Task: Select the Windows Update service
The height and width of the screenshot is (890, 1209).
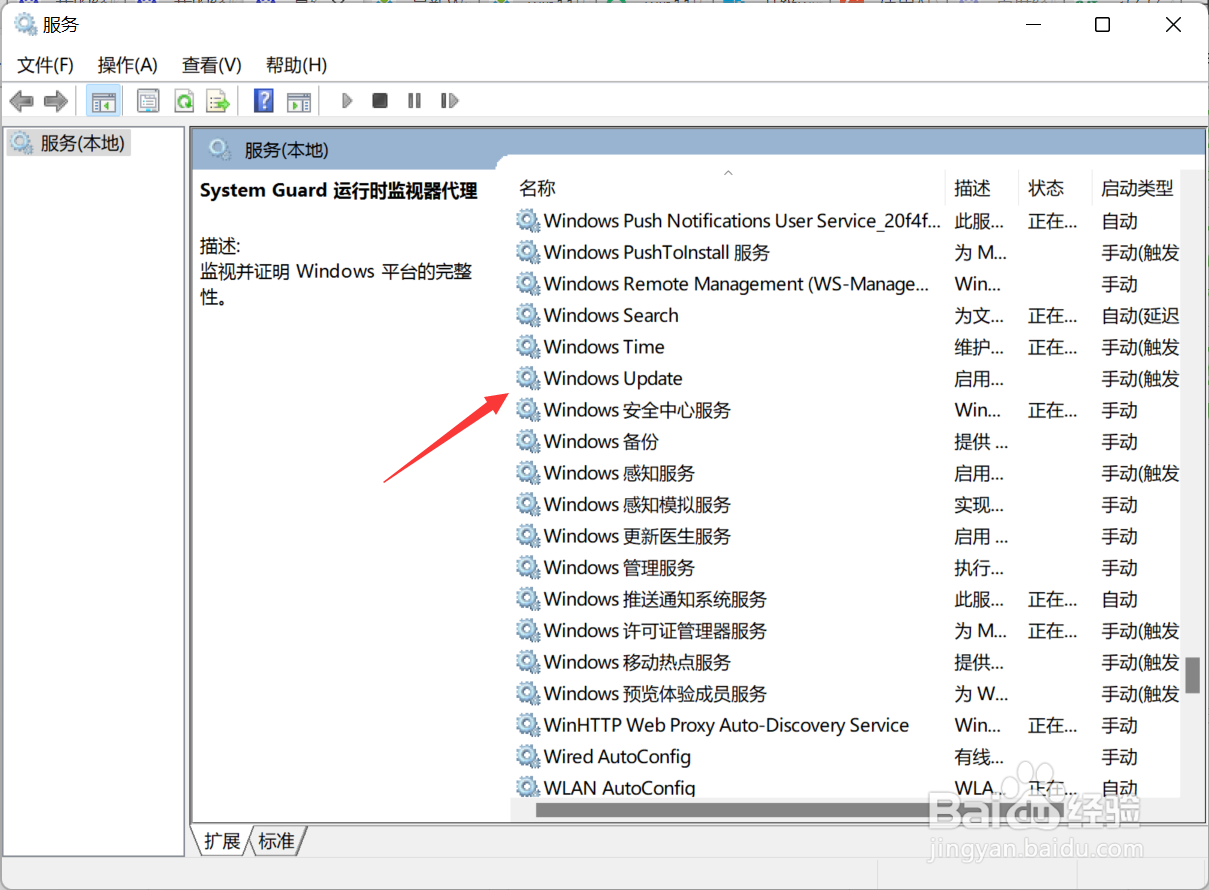Action: [612, 378]
